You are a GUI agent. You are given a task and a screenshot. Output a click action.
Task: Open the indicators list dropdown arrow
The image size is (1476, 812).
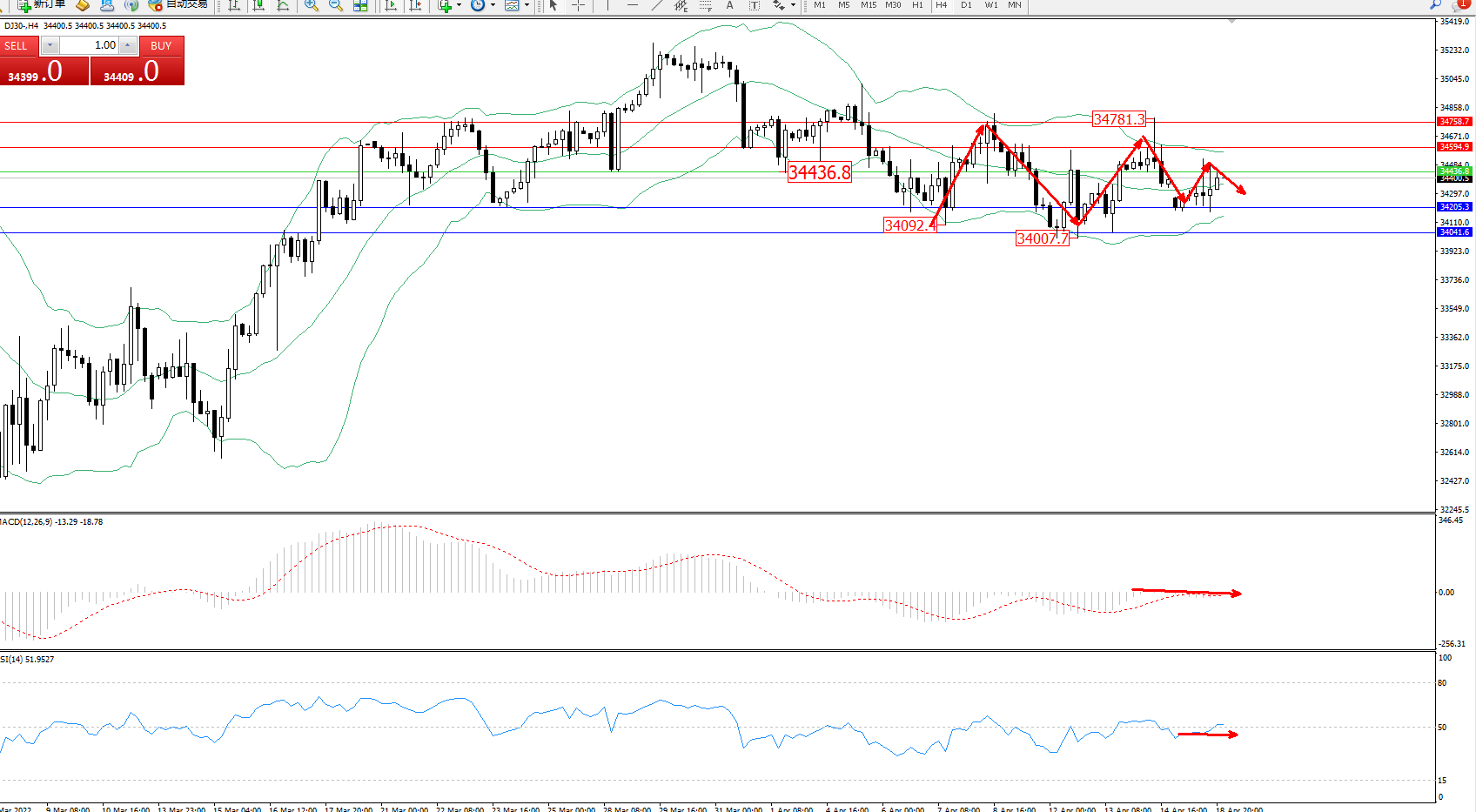pyautogui.click(x=460, y=5)
